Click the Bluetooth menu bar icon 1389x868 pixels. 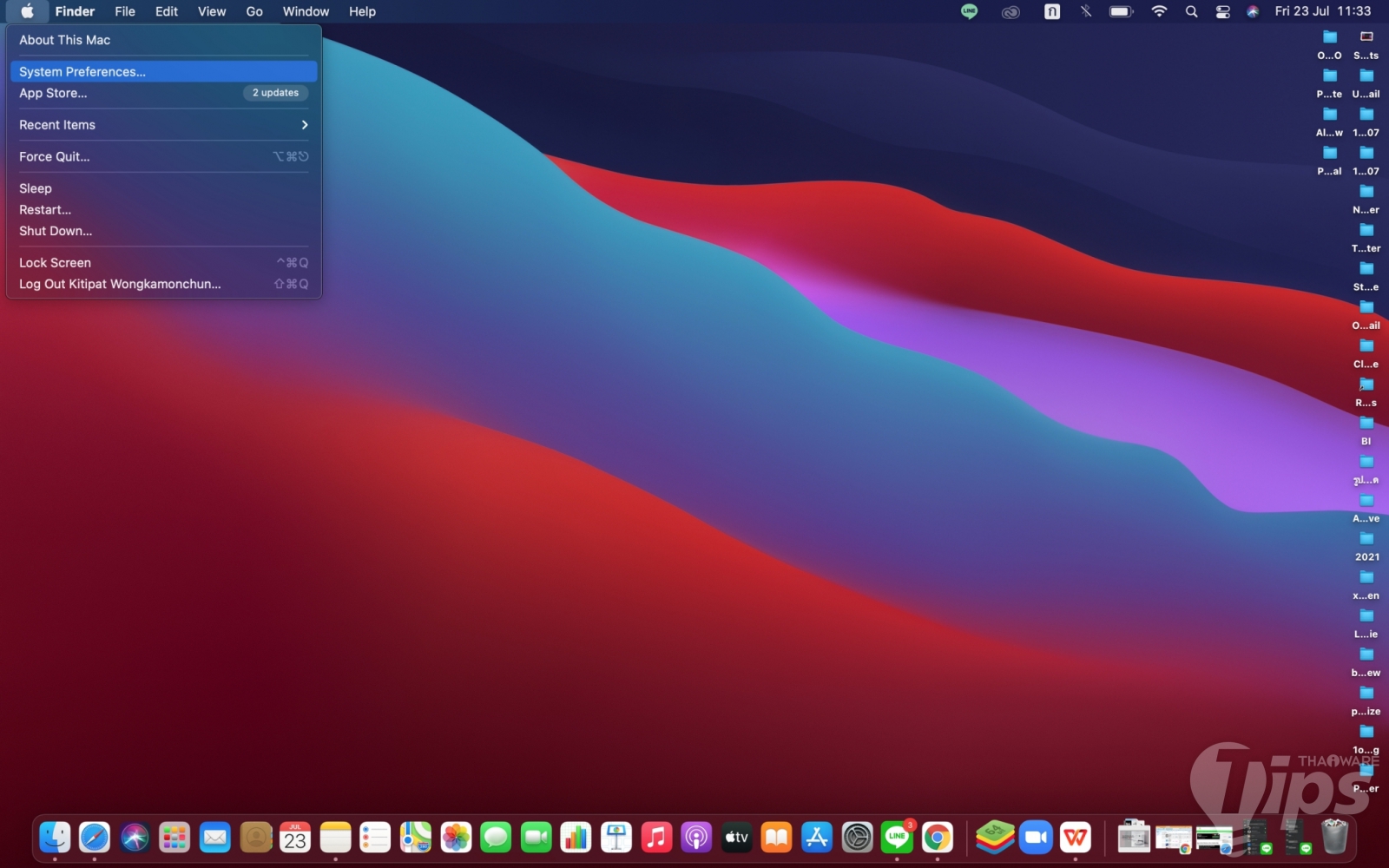click(1086, 11)
